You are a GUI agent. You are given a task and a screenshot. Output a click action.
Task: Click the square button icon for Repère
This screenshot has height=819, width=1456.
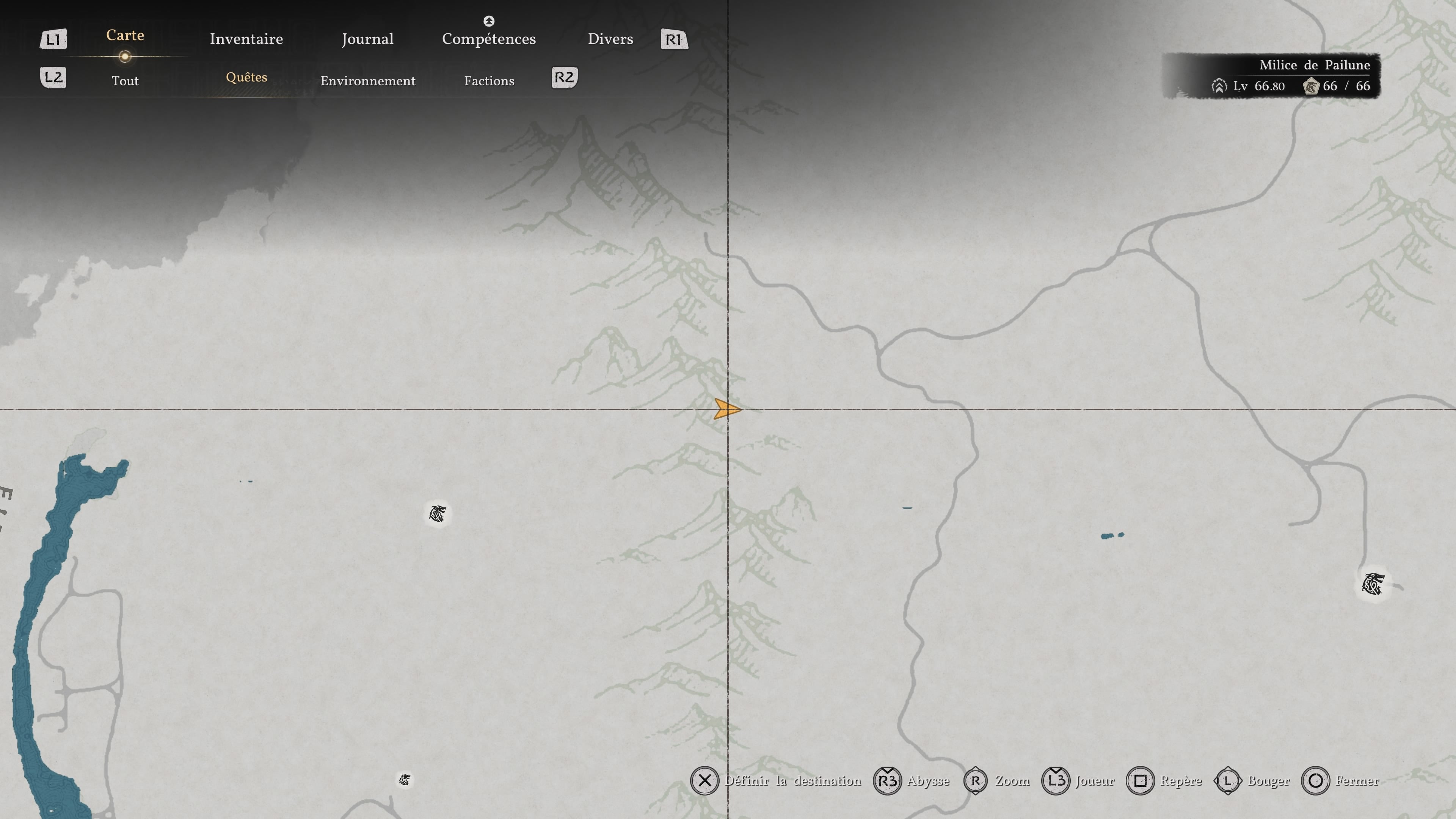click(1140, 781)
